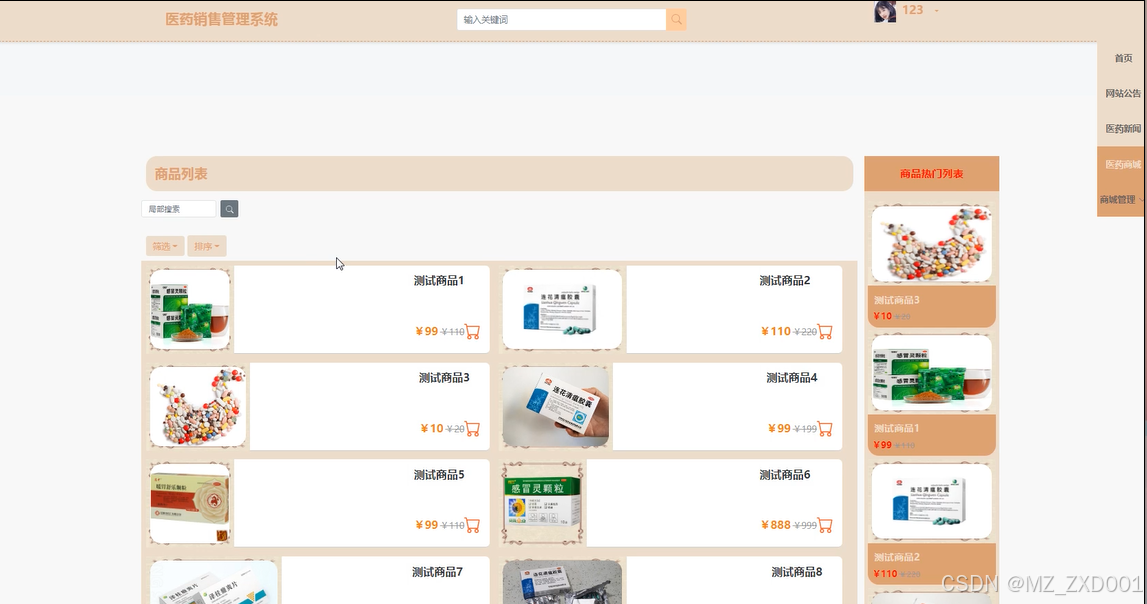
Task: Add 测试商品6 to cart via cart icon
Action: click(x=825, y=525)
